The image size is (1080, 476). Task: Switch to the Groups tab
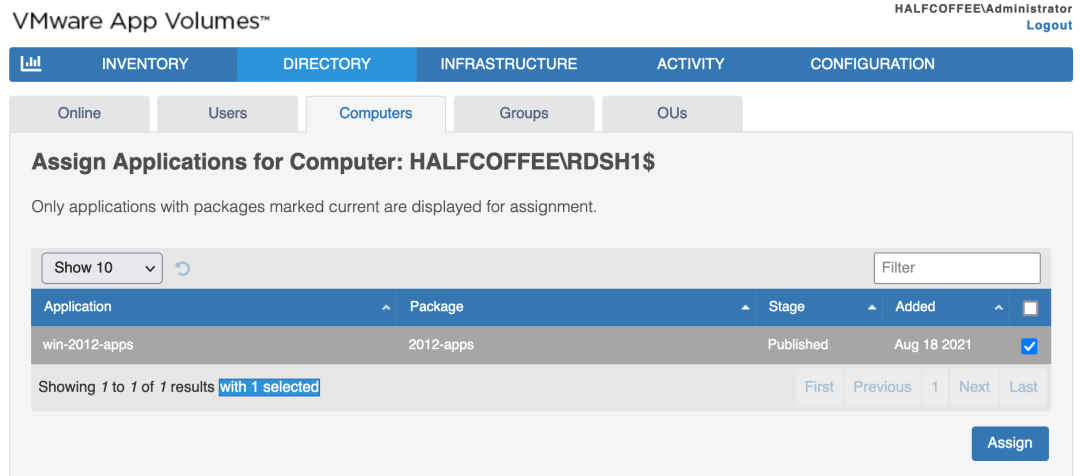pos(524,113)
